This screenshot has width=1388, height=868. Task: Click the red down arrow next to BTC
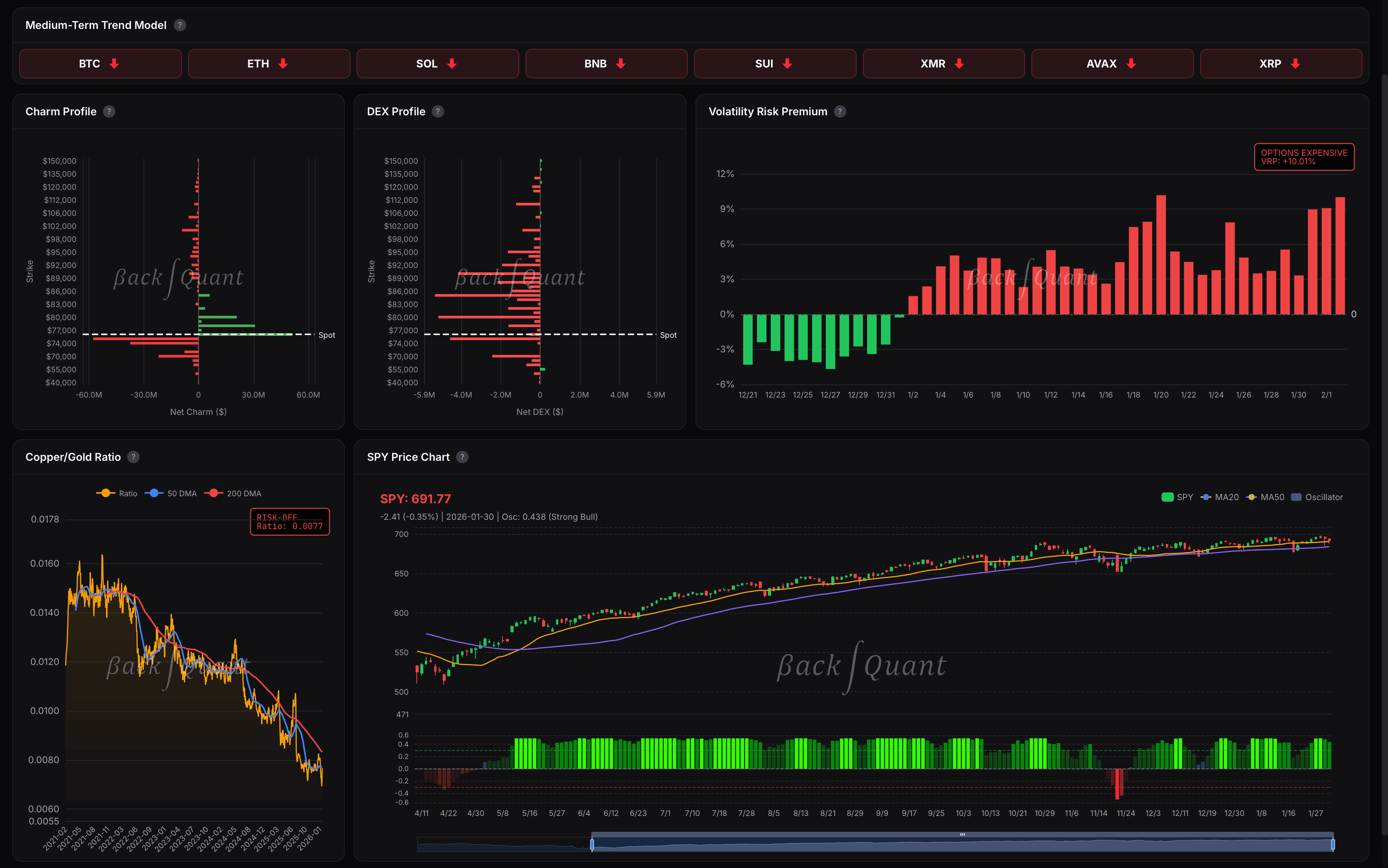[x=114, y=64]
